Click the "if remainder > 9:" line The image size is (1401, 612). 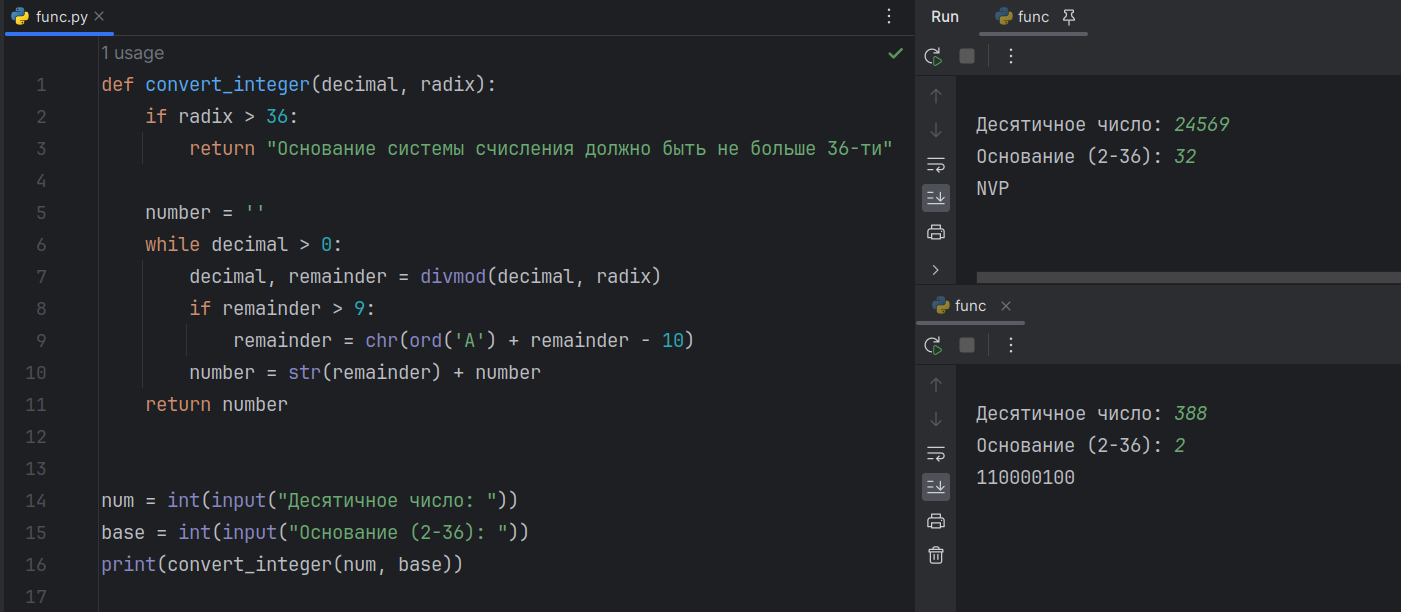(282, 309)
